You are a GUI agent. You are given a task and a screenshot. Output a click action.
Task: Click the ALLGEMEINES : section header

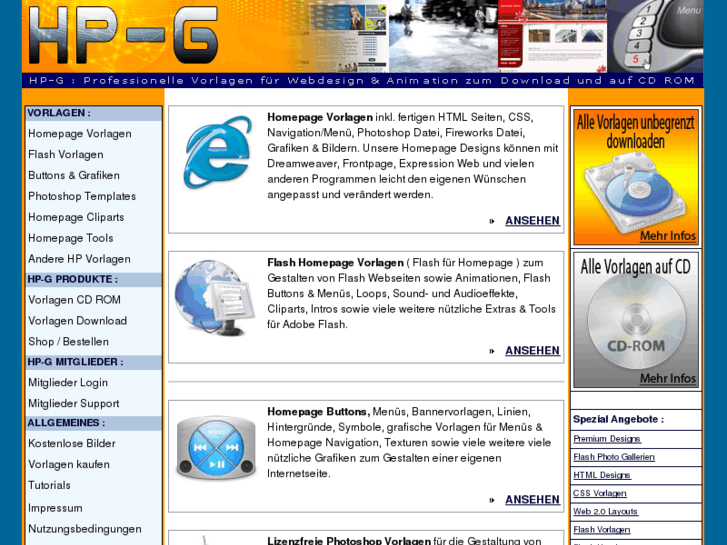(93, 423)
